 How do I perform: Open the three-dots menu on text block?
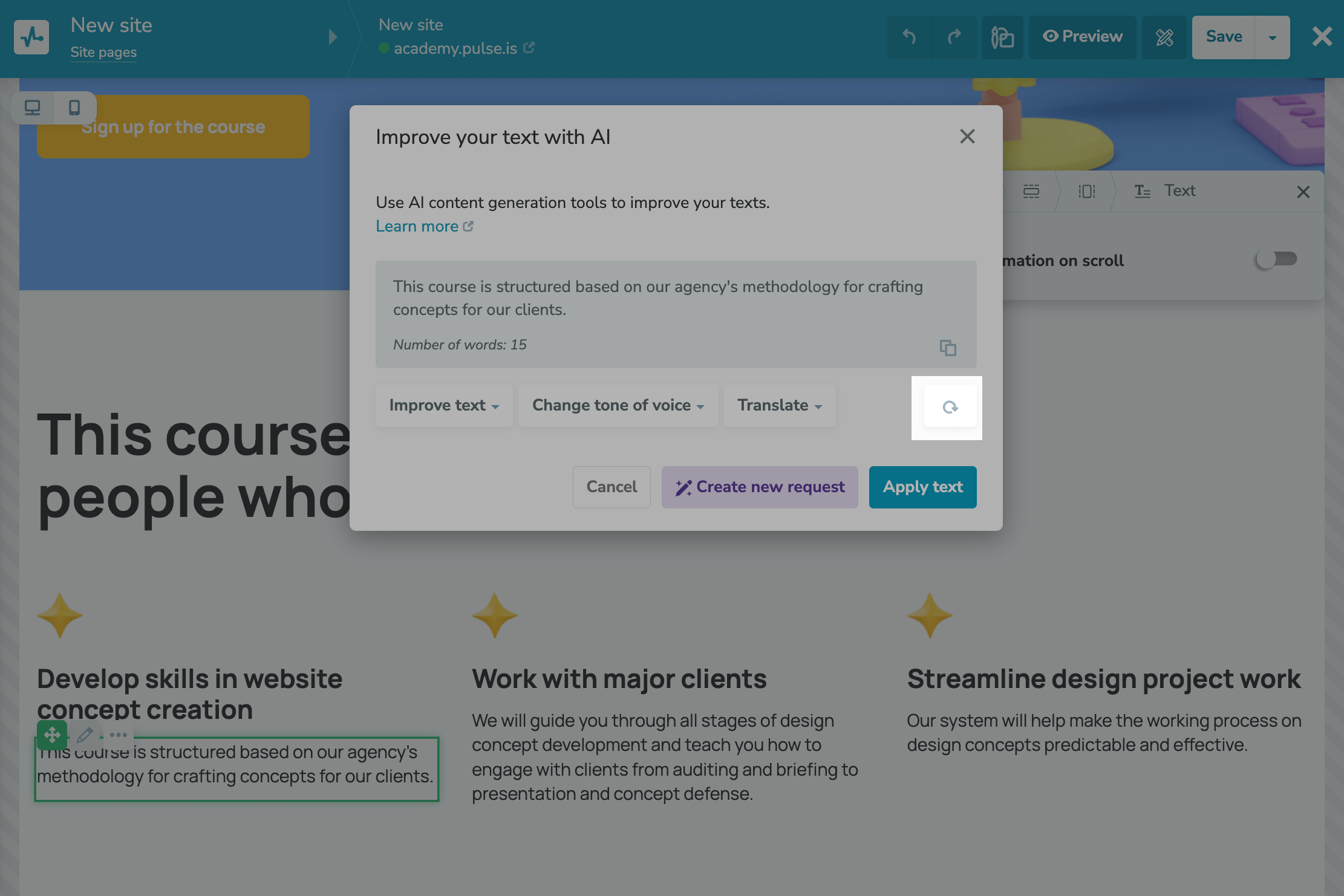click(x=118, y=735)
